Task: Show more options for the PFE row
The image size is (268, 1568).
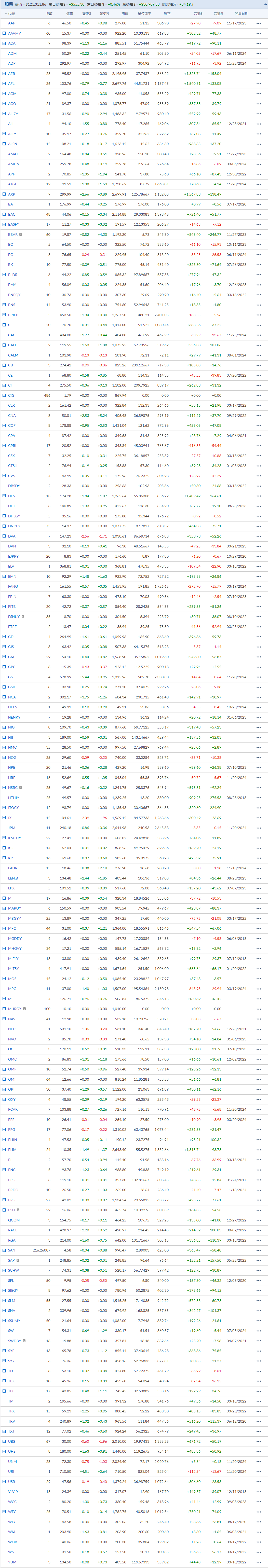Action: tap(259, 1119)
